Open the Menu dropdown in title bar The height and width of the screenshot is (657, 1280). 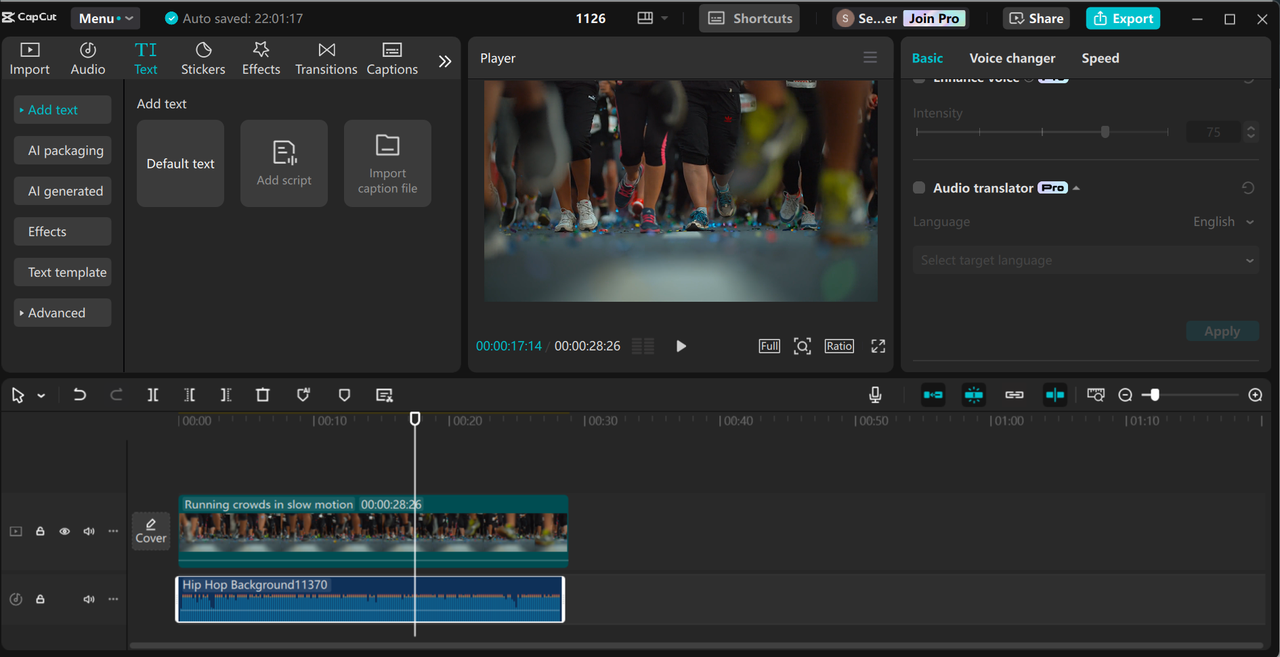(105, 18)
